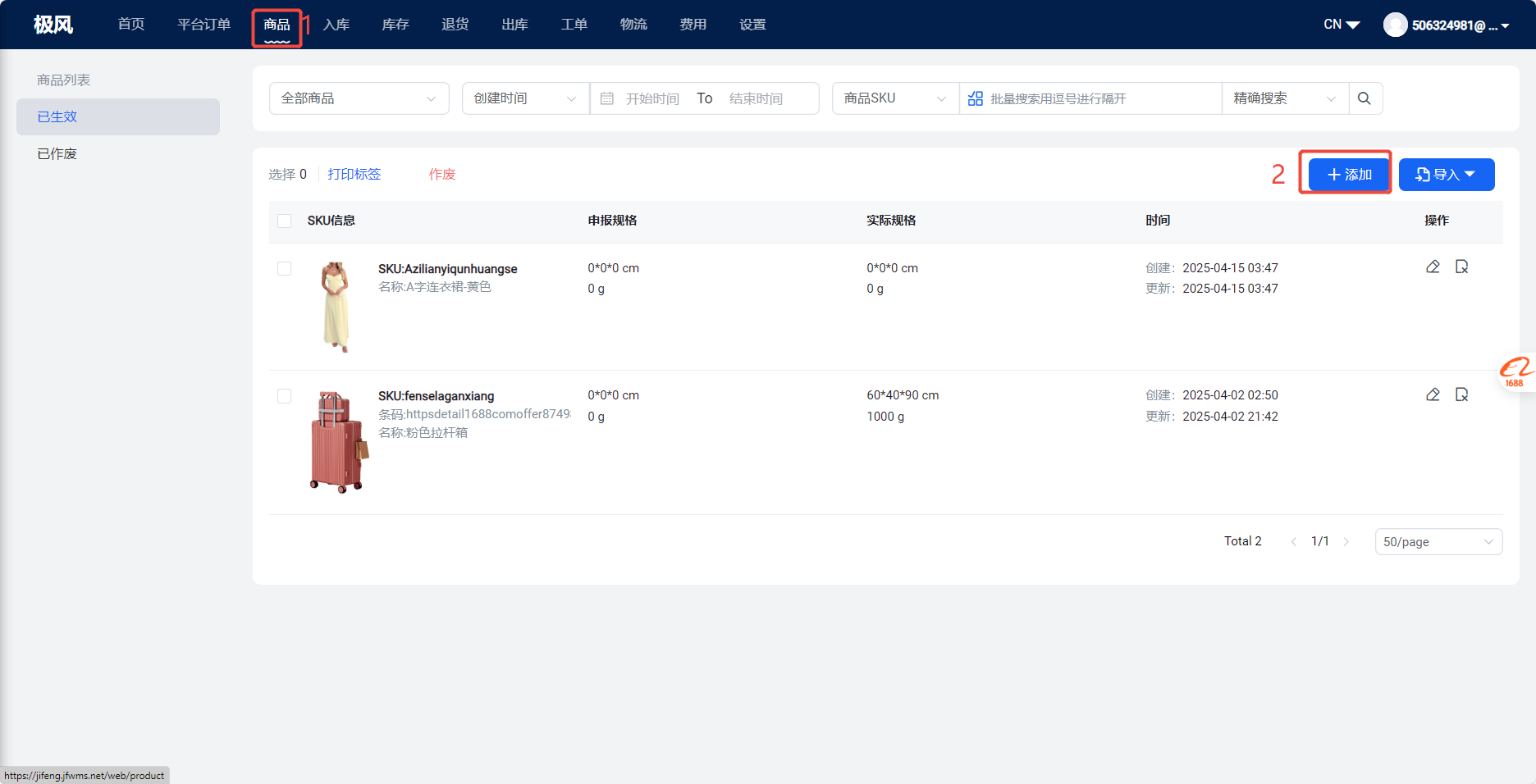Screen dimensions: 1536x784
Task: Open the 全部商品 dropdown filter
Action: pyautogui.click(x=359, y=98)
